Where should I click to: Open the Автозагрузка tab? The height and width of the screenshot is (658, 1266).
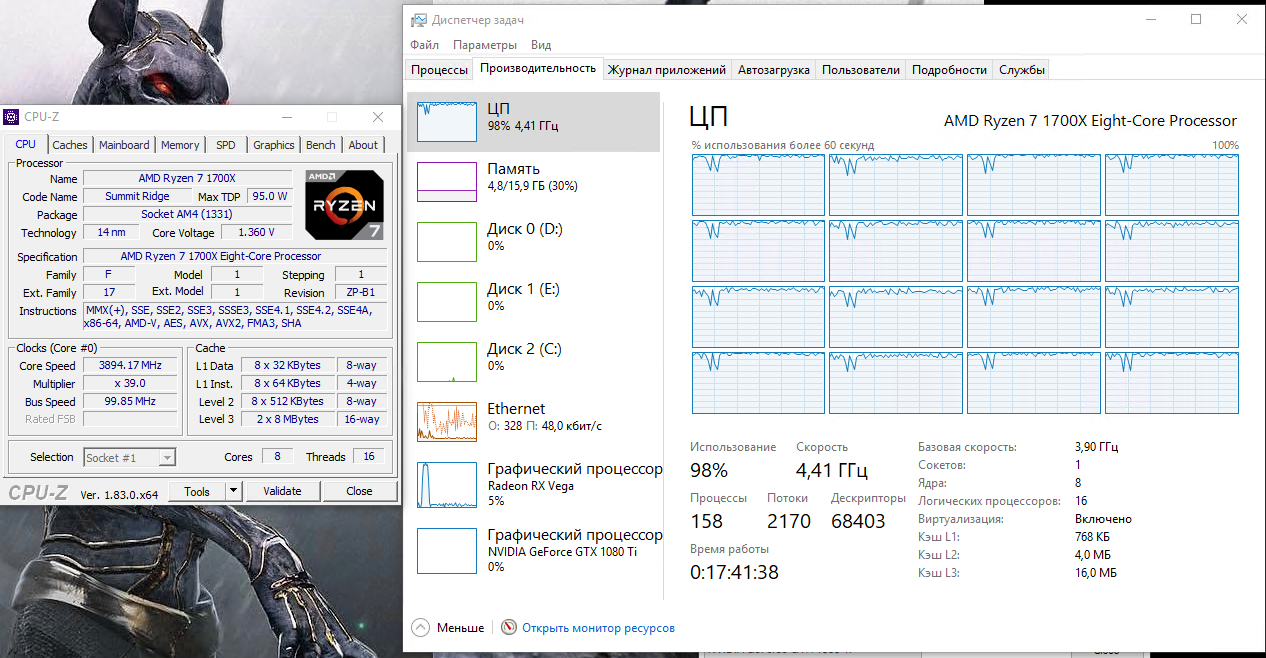point(774,70)
